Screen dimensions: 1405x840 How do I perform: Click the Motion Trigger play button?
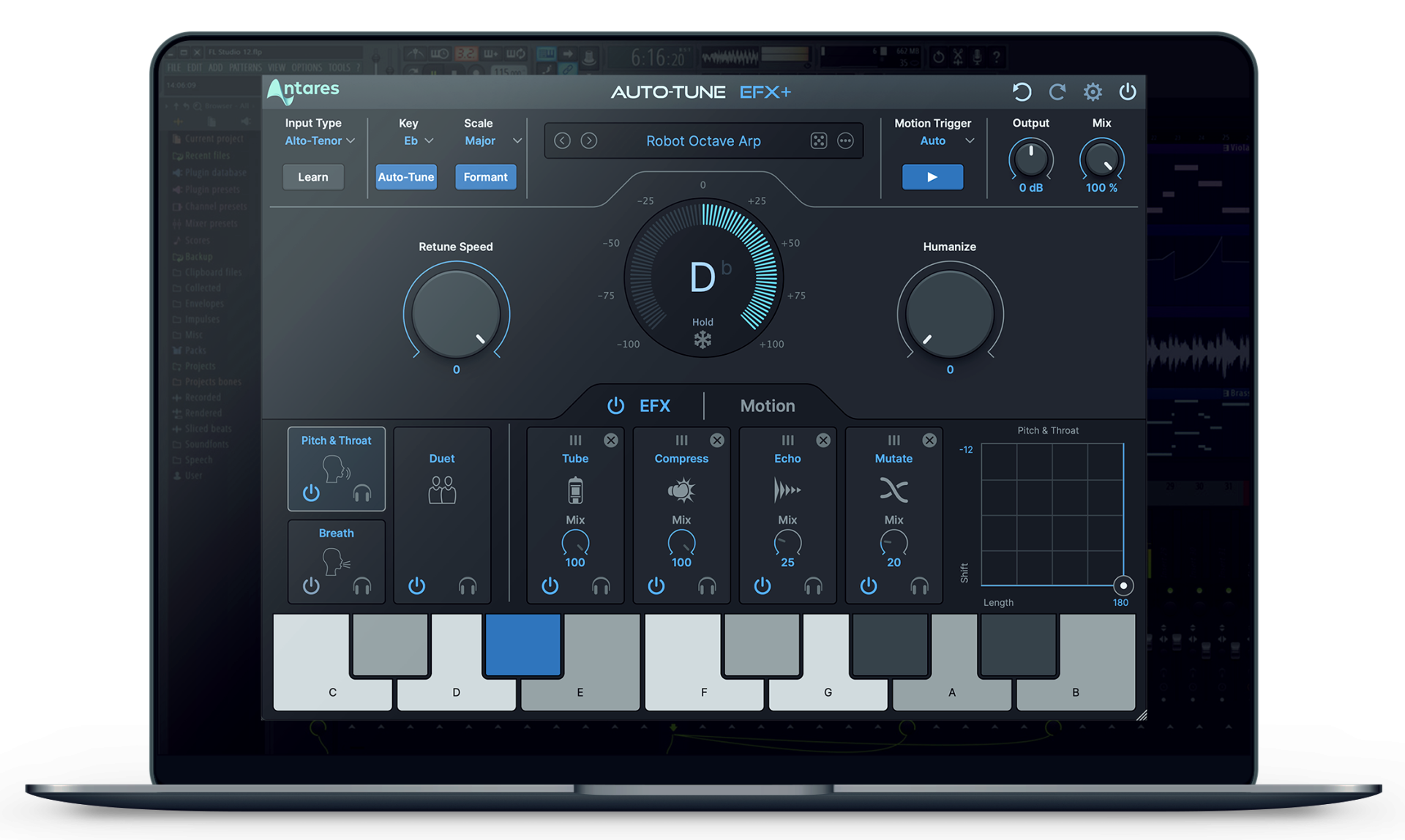(x=932, y=177)
